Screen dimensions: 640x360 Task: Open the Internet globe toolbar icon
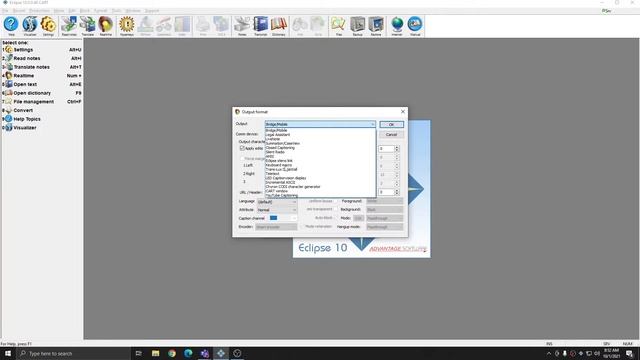[397, 26]
